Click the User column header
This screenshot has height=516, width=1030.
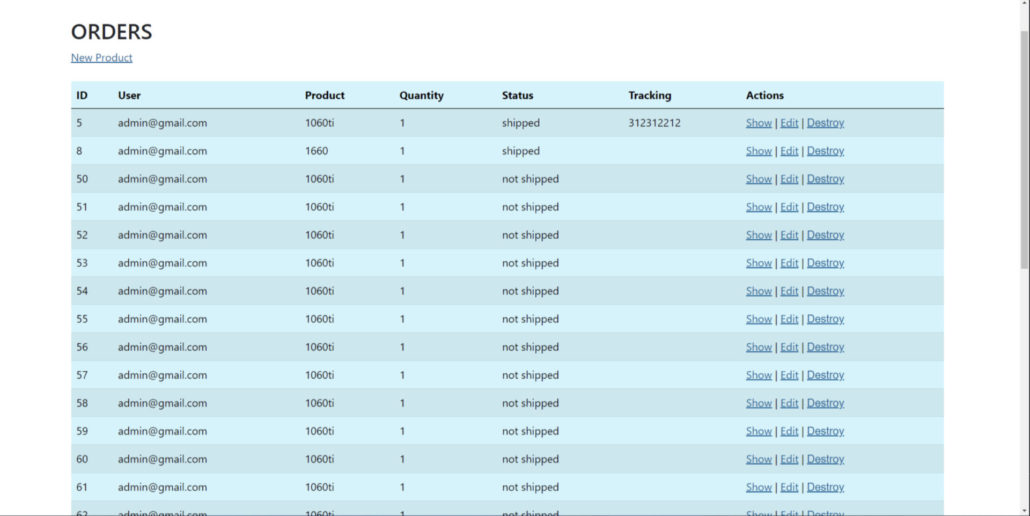point(129,95)
